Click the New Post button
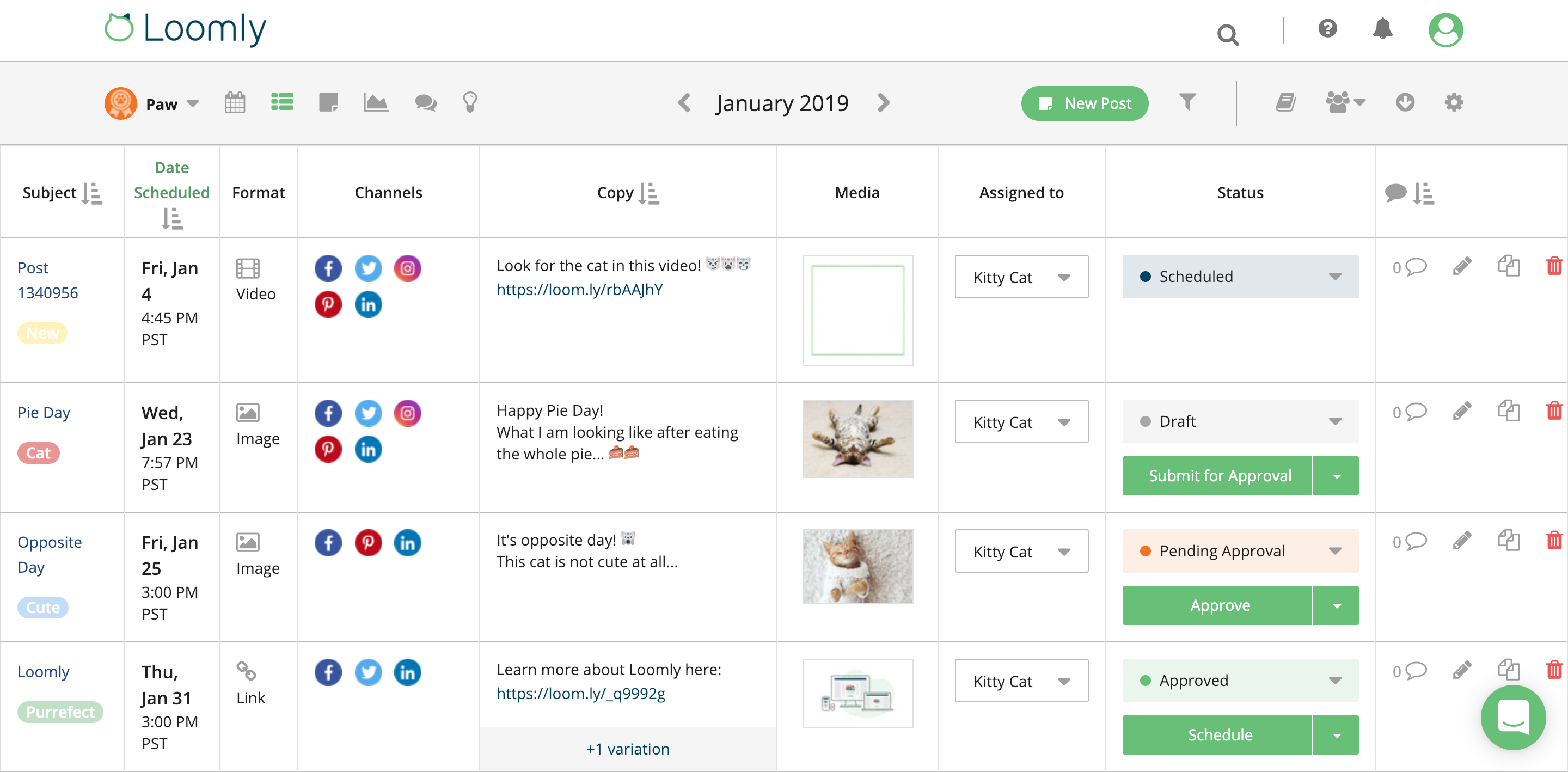1568x772 pixels. (x=1085, y=103)
